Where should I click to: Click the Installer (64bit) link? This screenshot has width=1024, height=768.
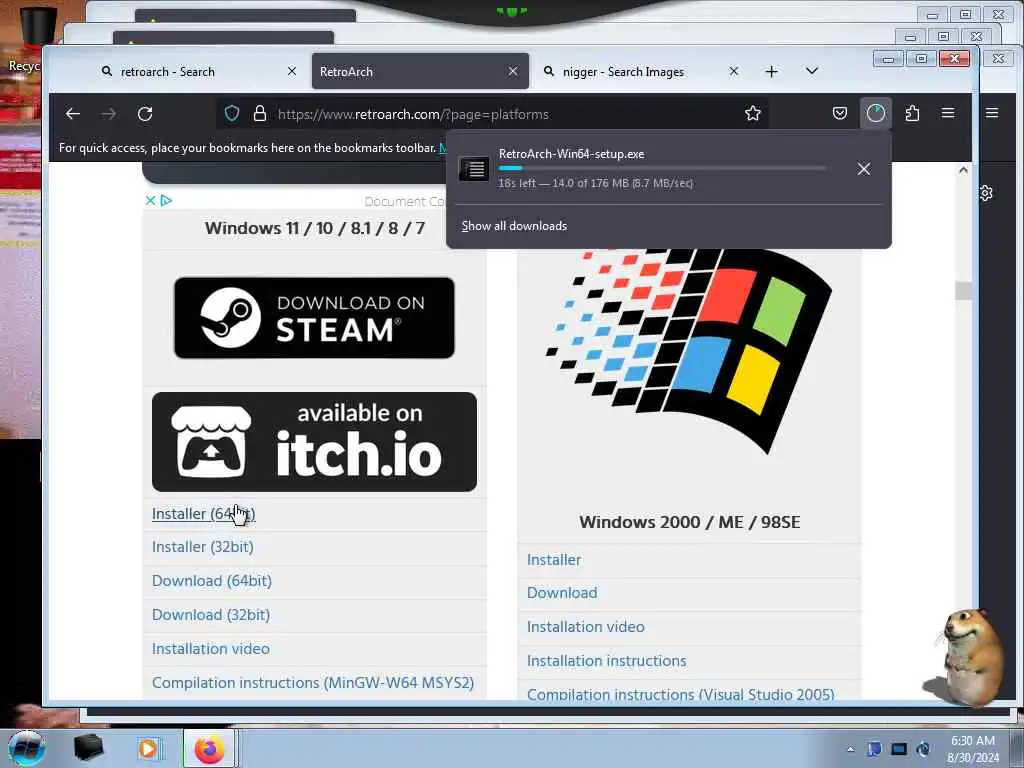203,514
